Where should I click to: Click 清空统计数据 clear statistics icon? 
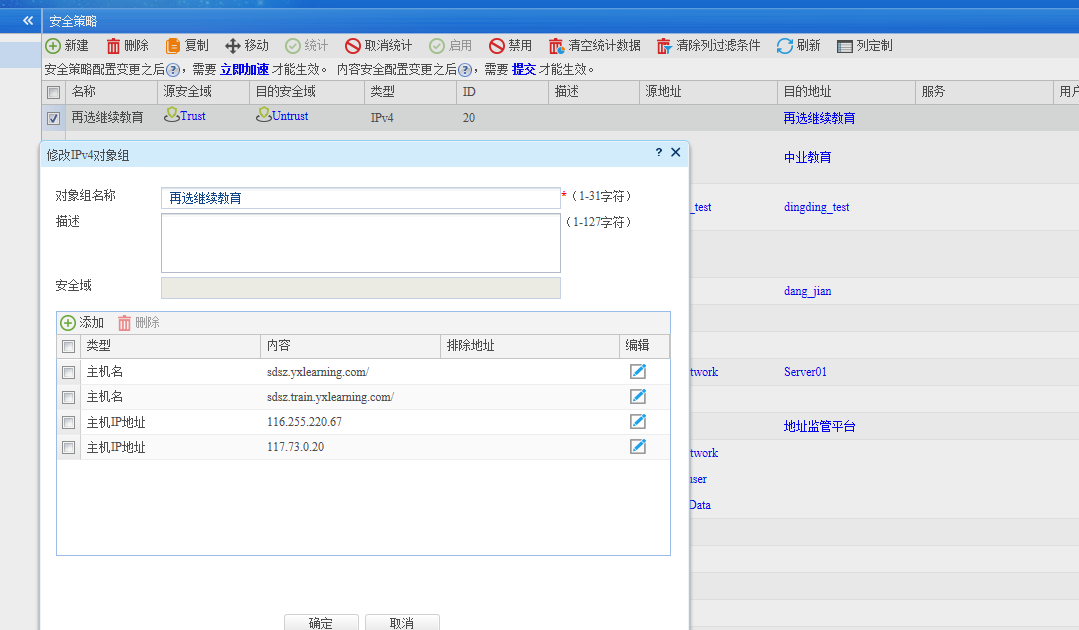pos(556,46)
